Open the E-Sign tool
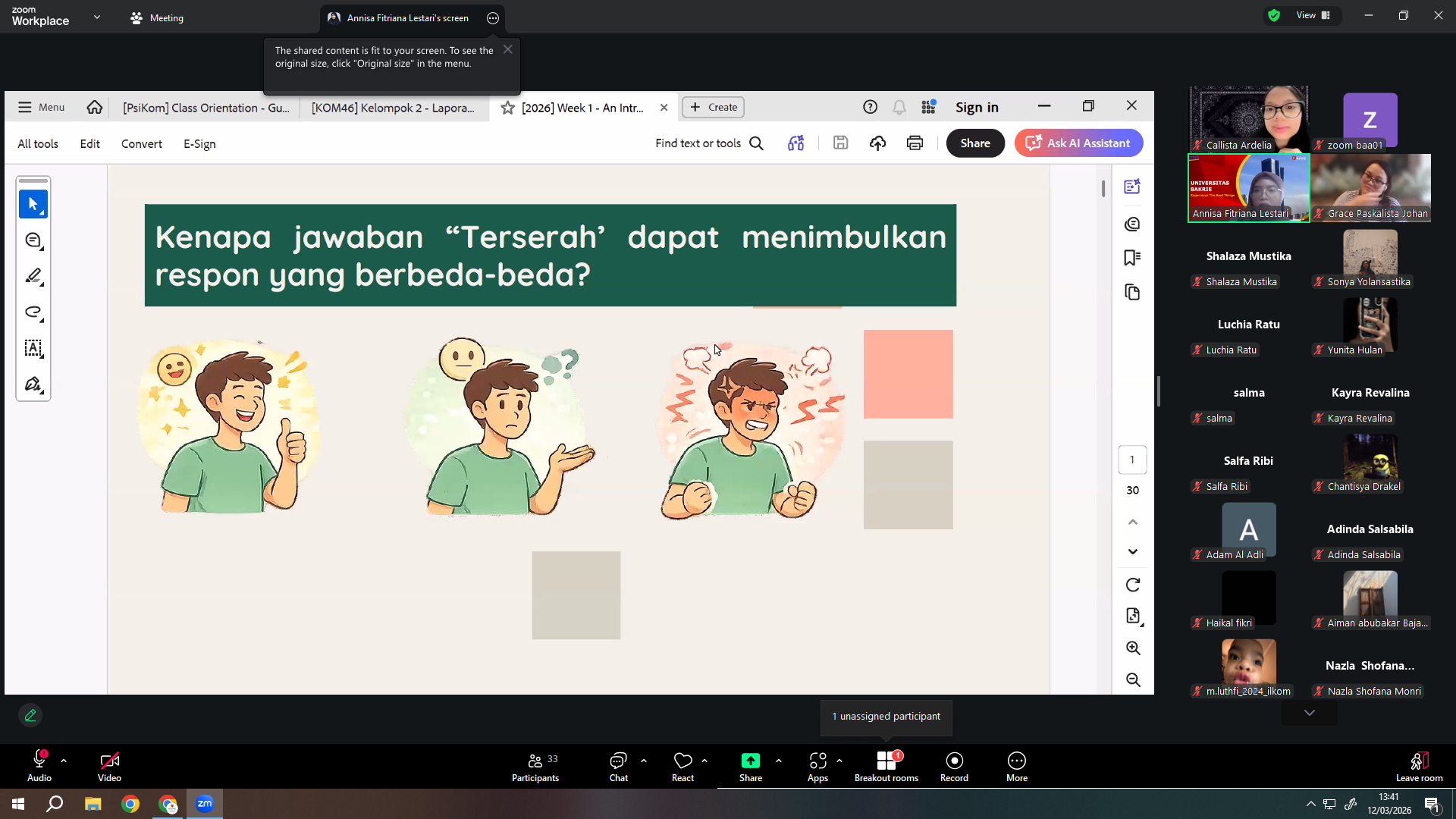The width and height of the screenshot is (1456, 819). pyautogui.click(x=199, y=143)
